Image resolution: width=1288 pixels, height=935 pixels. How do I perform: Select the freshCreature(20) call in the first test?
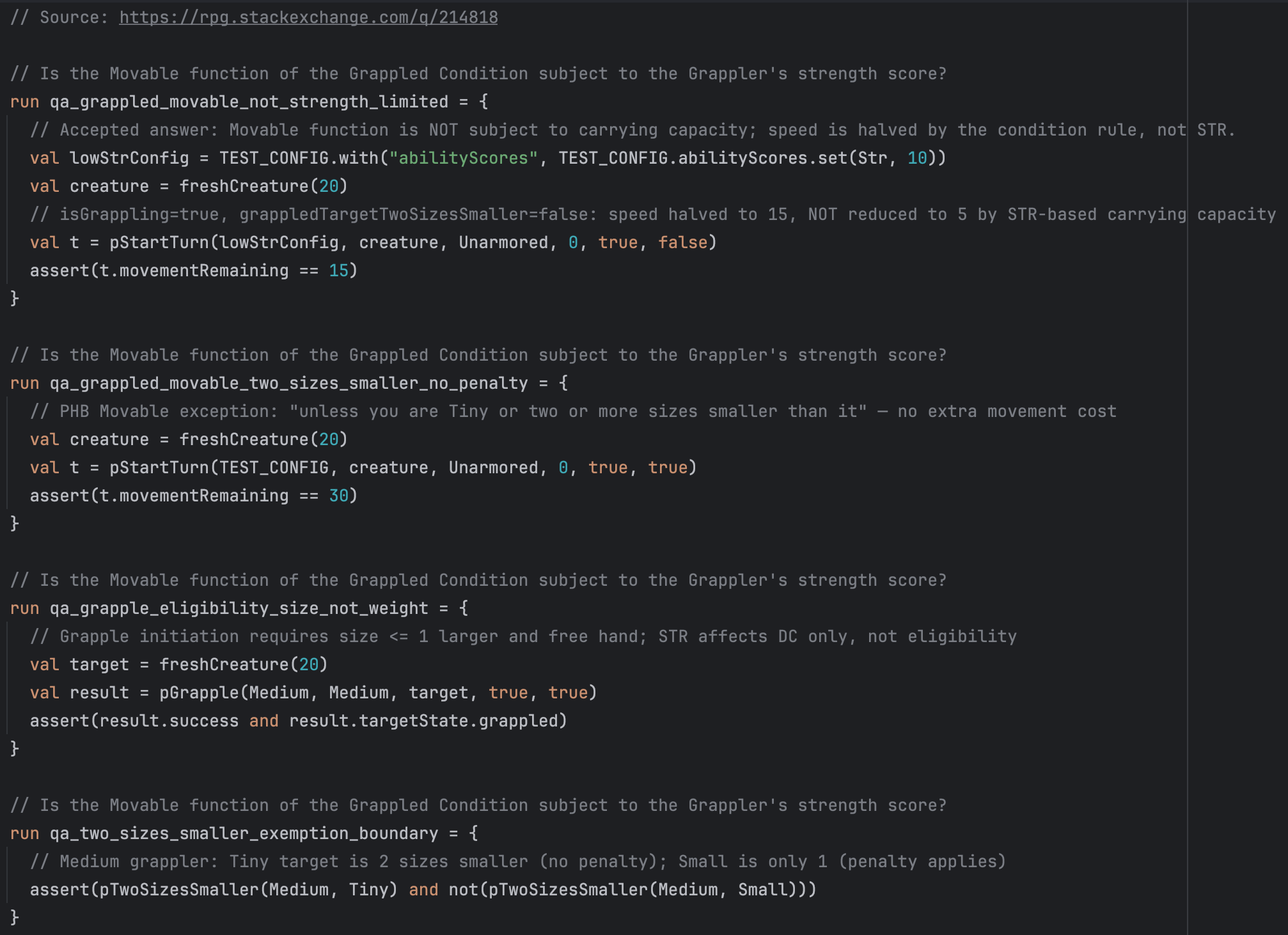click(x=262, y=185)
